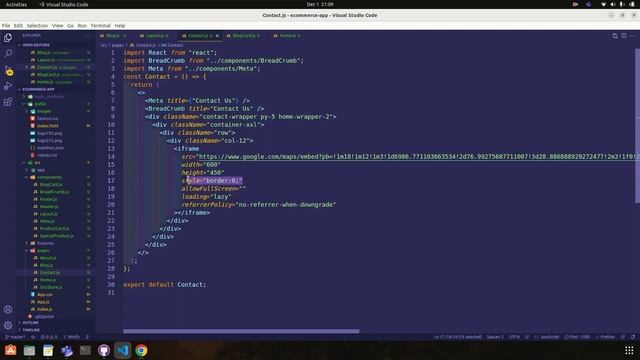The image size is (640, 360).
Task: Switch to the Home.js editor tab
Action: pyautogui.click(x=287, y=36)
